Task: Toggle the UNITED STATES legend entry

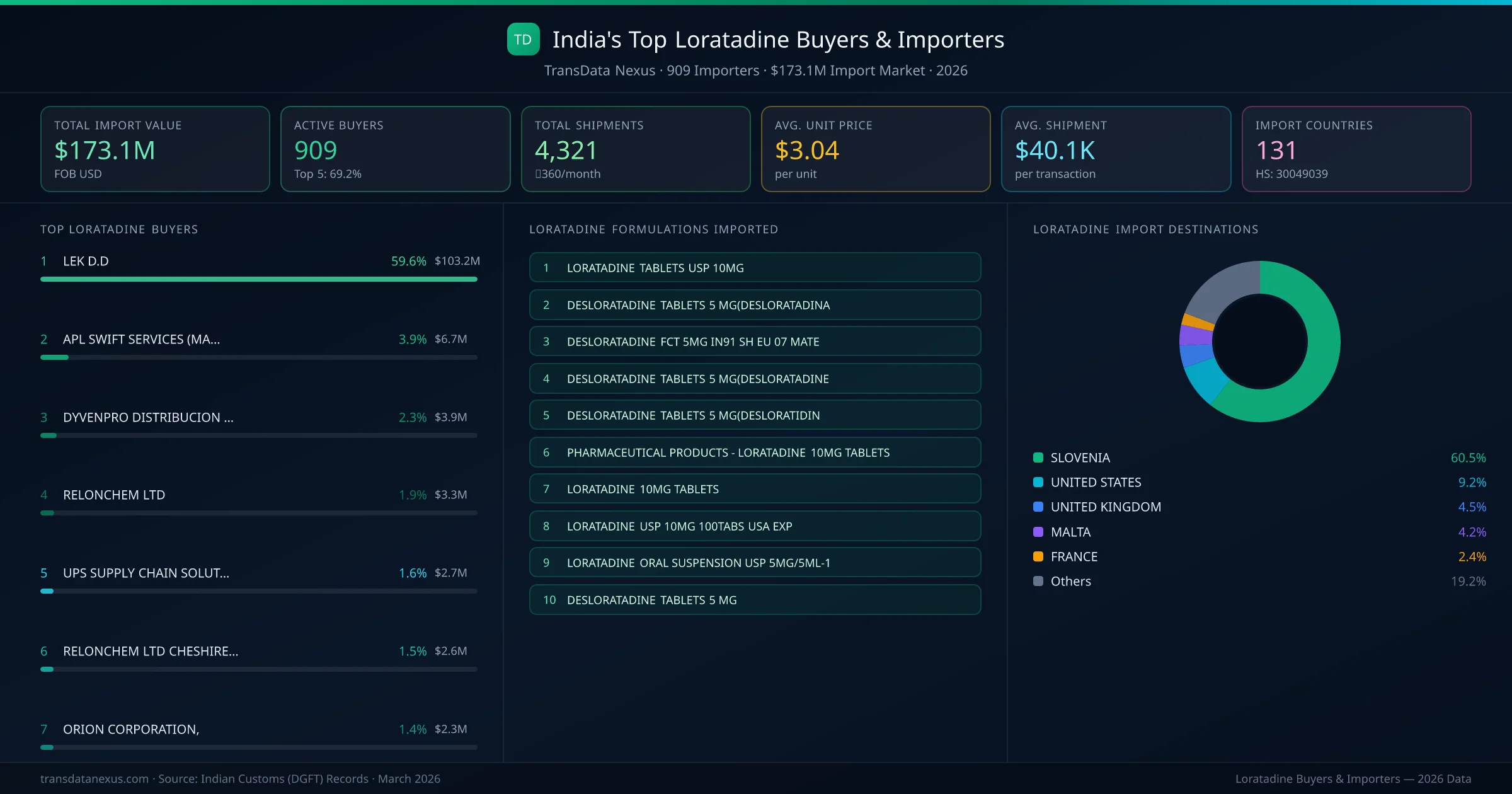Action: tap(1095, 482)
